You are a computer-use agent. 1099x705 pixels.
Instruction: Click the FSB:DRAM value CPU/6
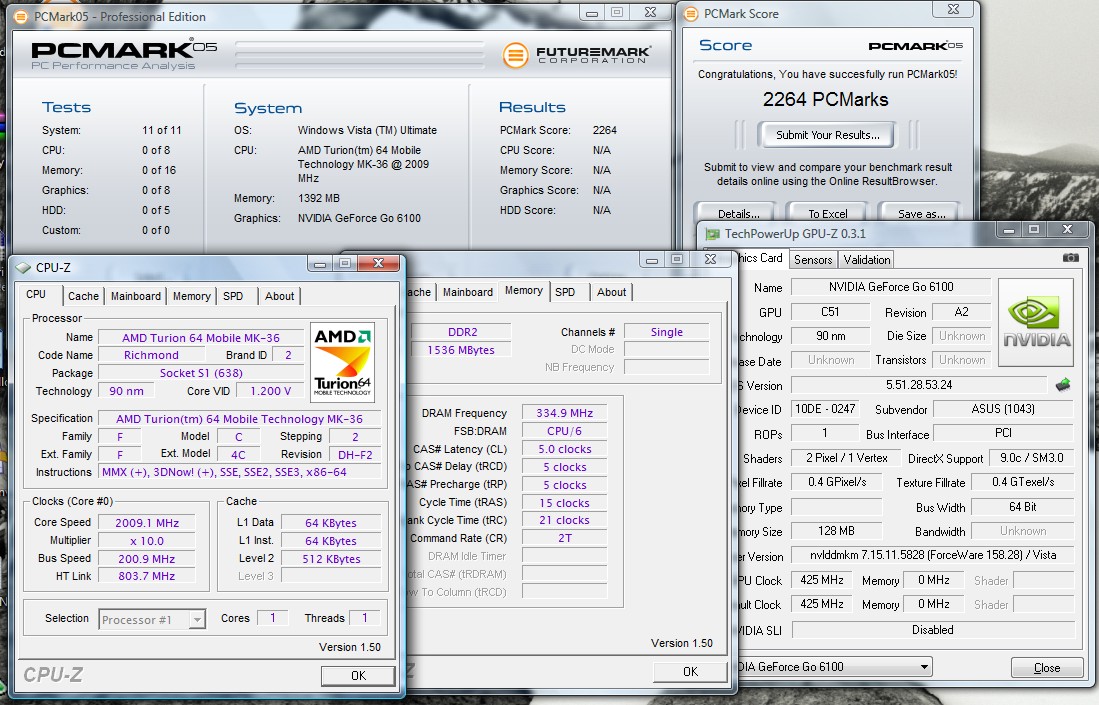coord(564,431)
